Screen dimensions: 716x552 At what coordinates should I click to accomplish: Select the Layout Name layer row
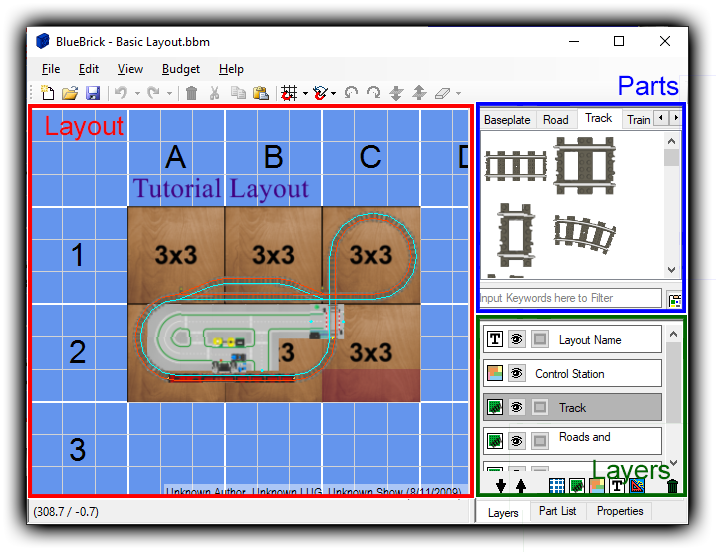click(x=572, y=339)
